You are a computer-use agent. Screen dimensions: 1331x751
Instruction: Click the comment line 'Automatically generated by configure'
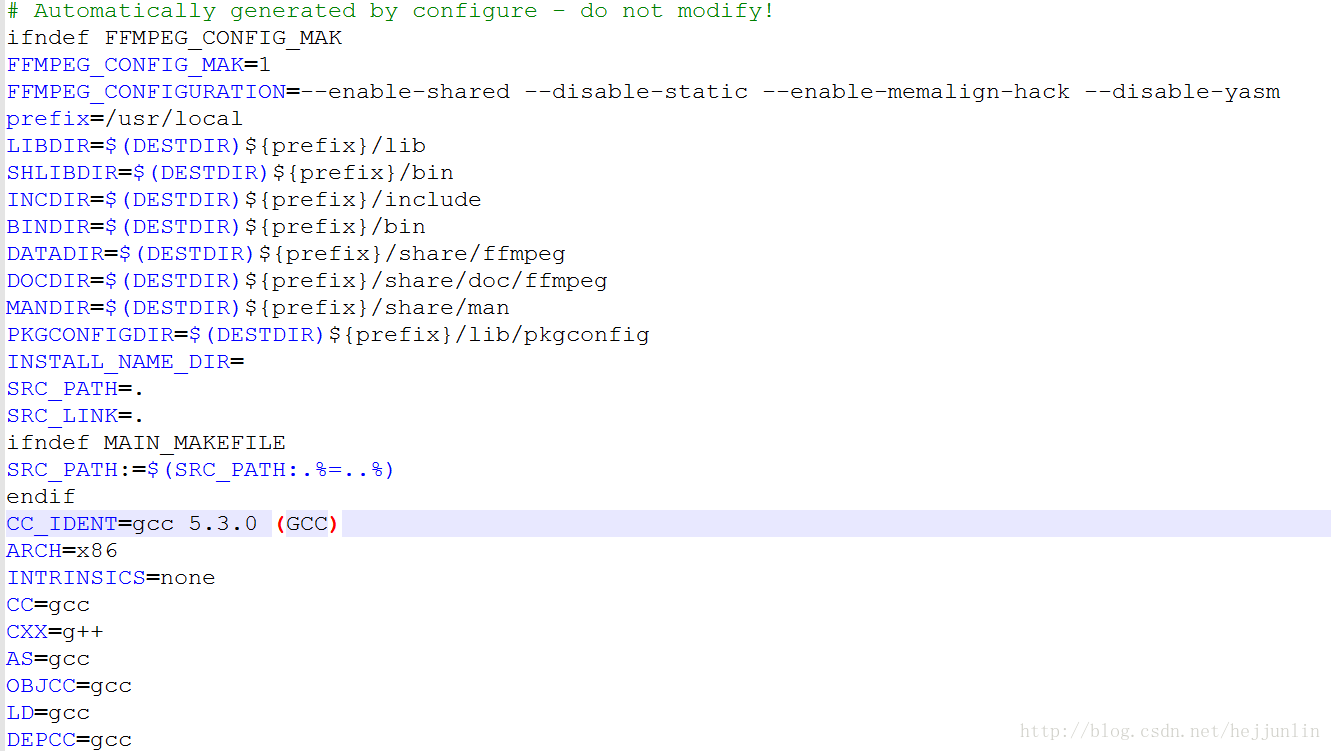(391, 11)
